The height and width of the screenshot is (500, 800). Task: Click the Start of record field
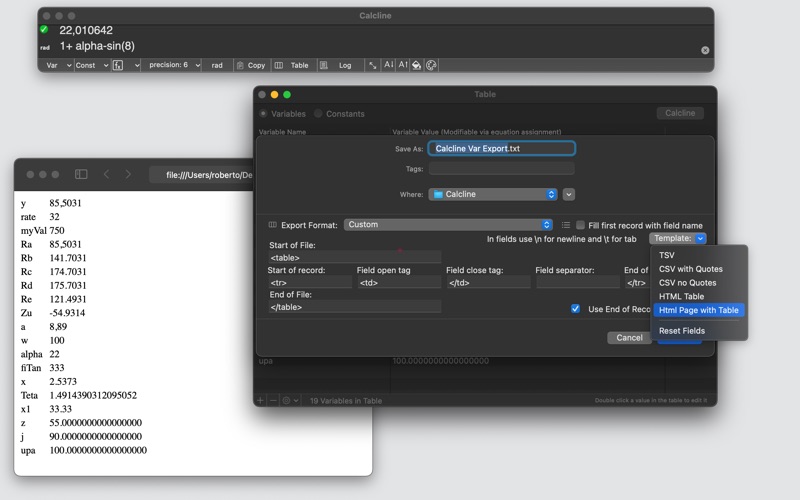[310, 282]
